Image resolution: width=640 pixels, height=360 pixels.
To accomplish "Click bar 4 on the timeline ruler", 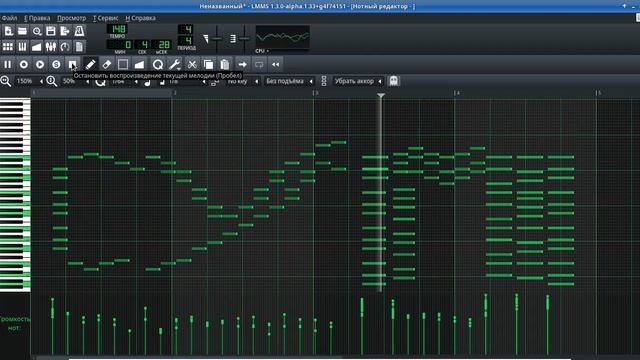I will 457,93.
